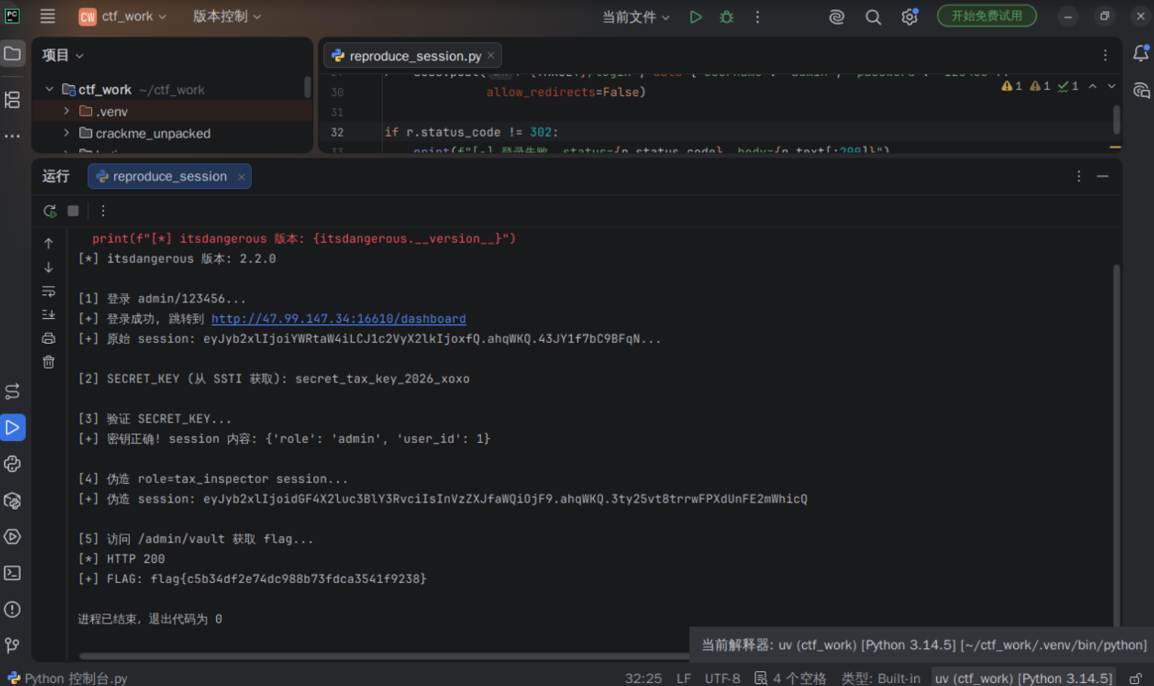Open the Problems tool window icon
Image resolution: width=1154 pixels, height=686 pixels.
(13, 609)
